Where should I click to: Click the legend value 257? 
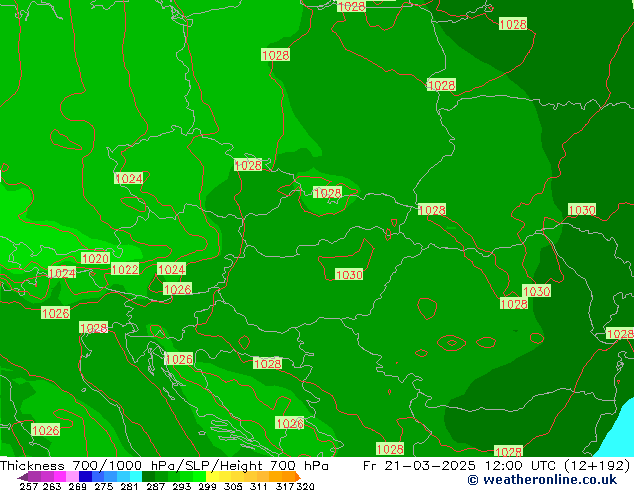pos(29,486)
